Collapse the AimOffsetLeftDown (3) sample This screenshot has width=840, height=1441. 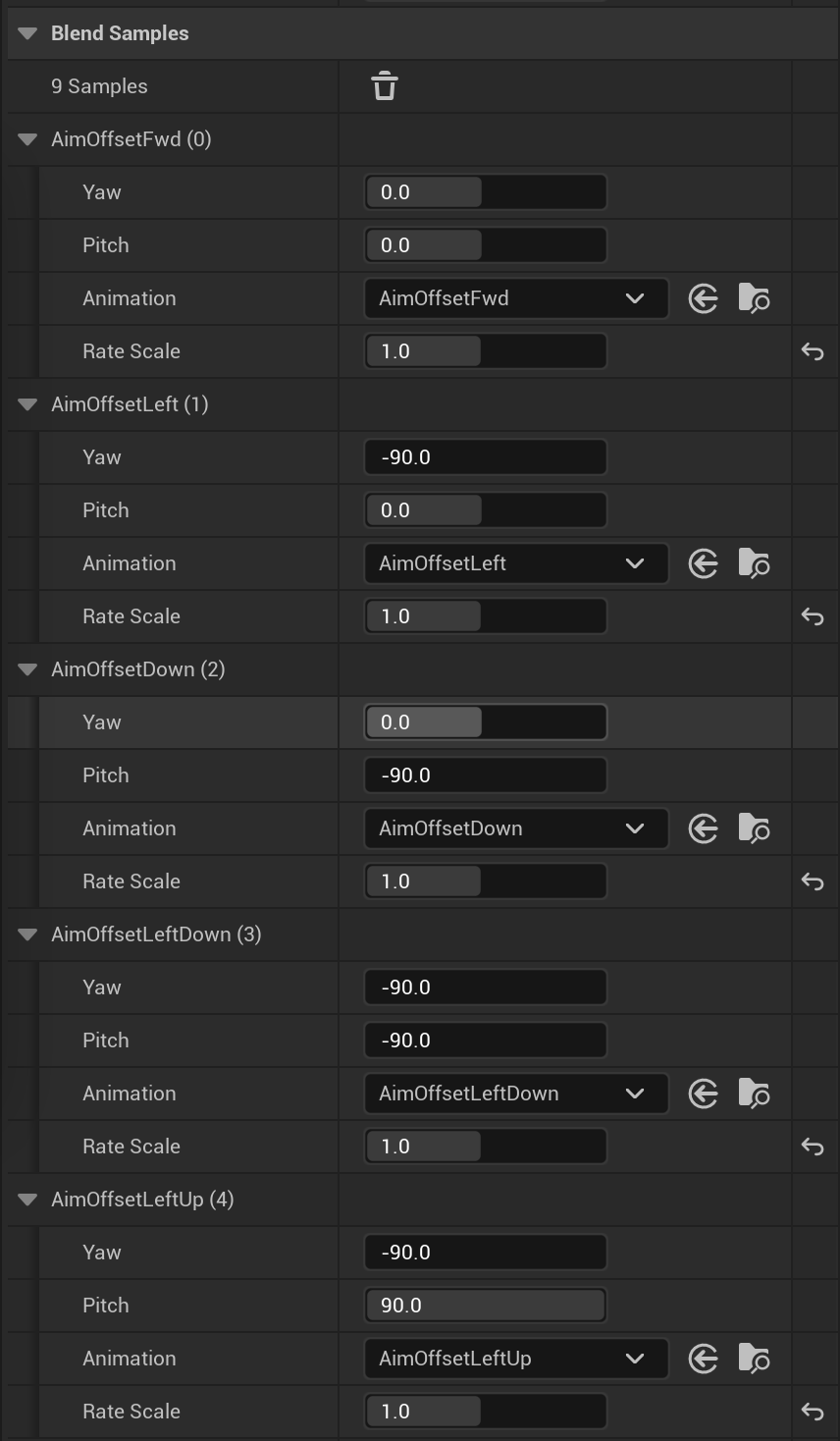(27, 934)
